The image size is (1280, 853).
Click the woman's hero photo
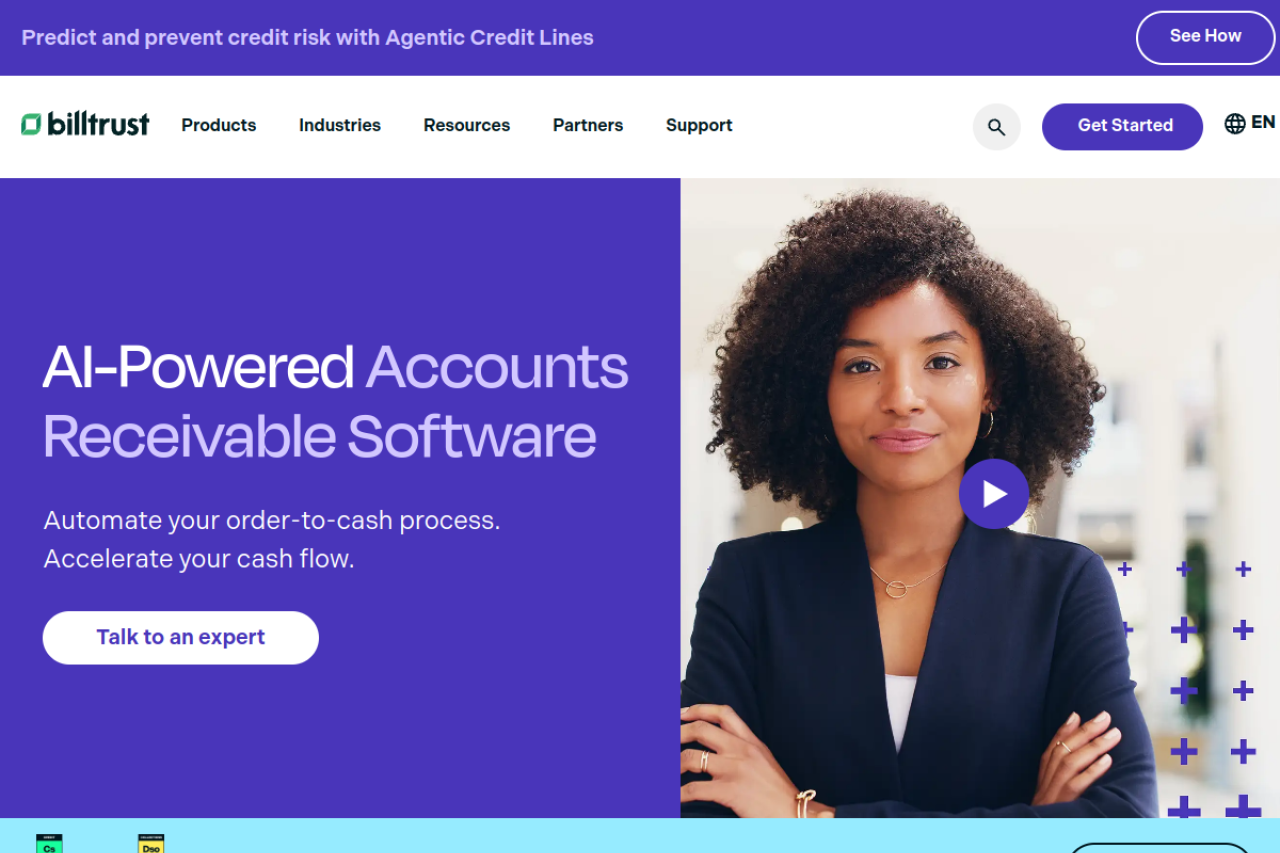980,497
